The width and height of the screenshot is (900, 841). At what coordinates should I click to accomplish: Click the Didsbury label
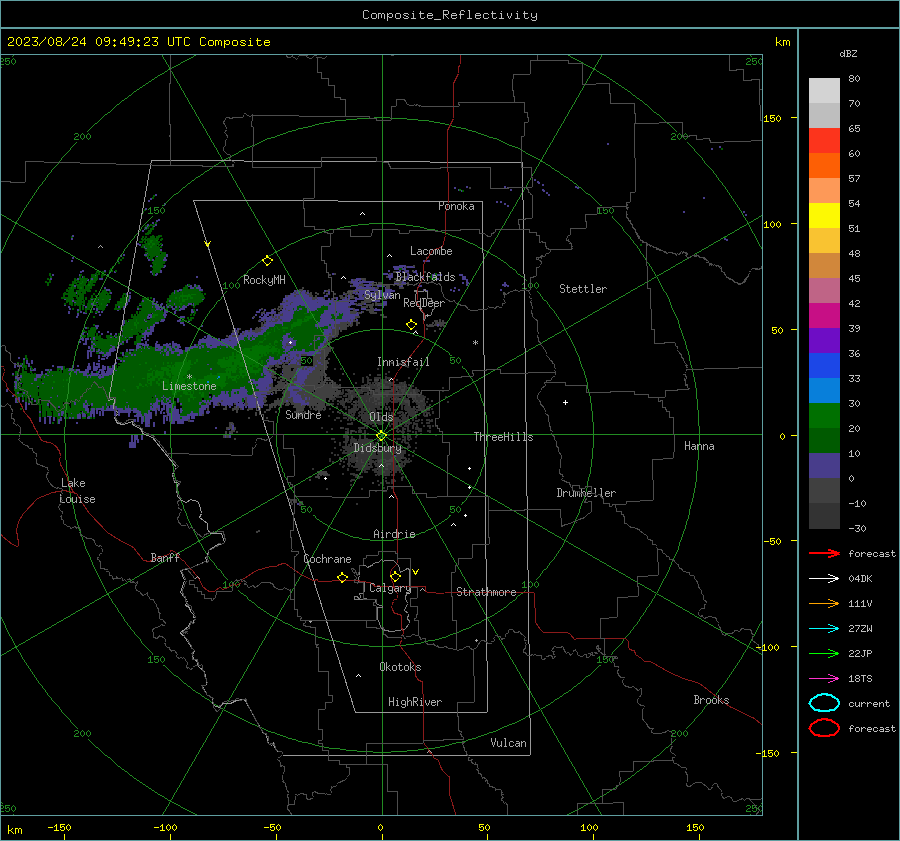coord(377,448)
